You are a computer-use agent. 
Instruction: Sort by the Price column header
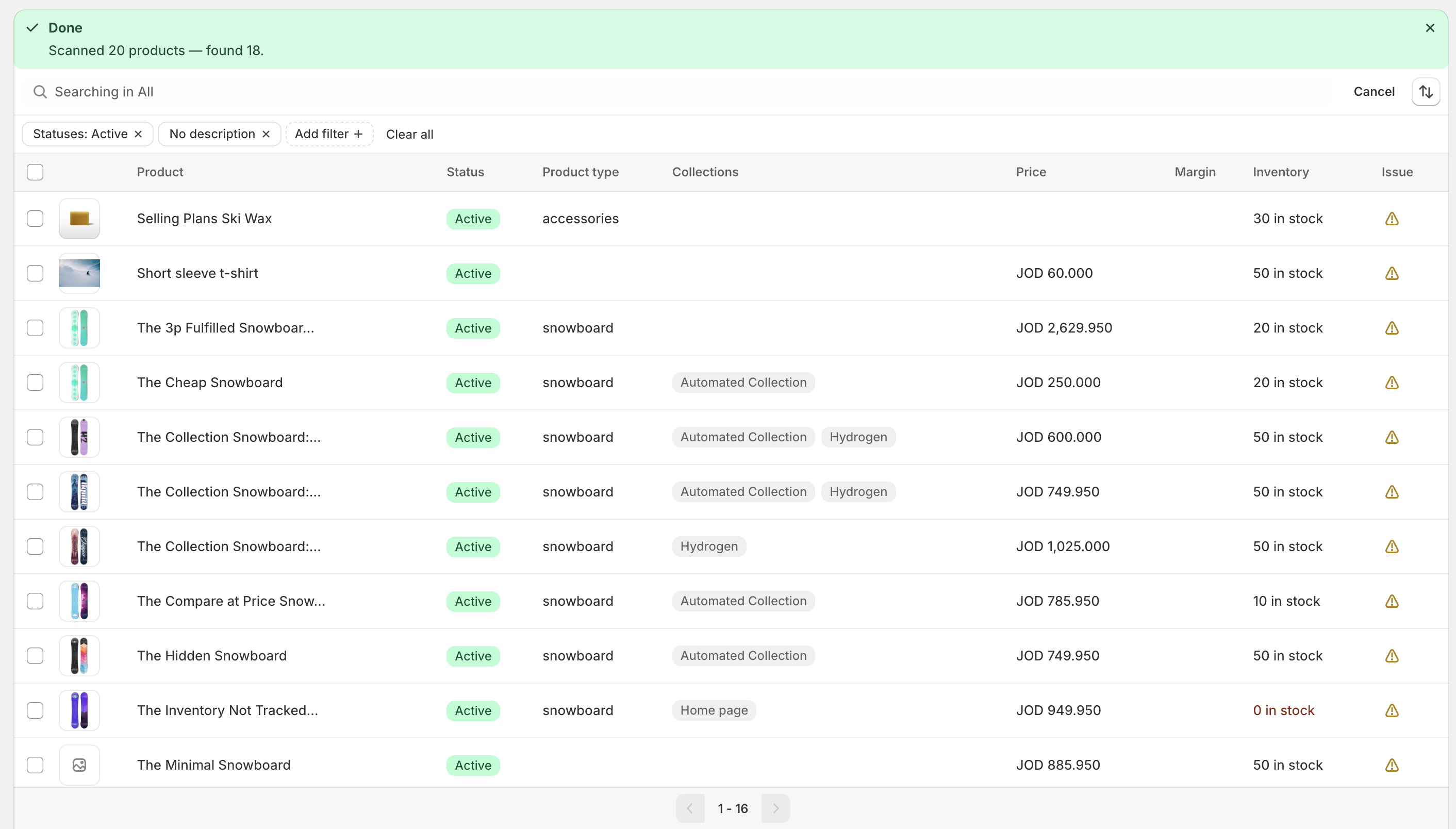click(x=1031, y=172)
